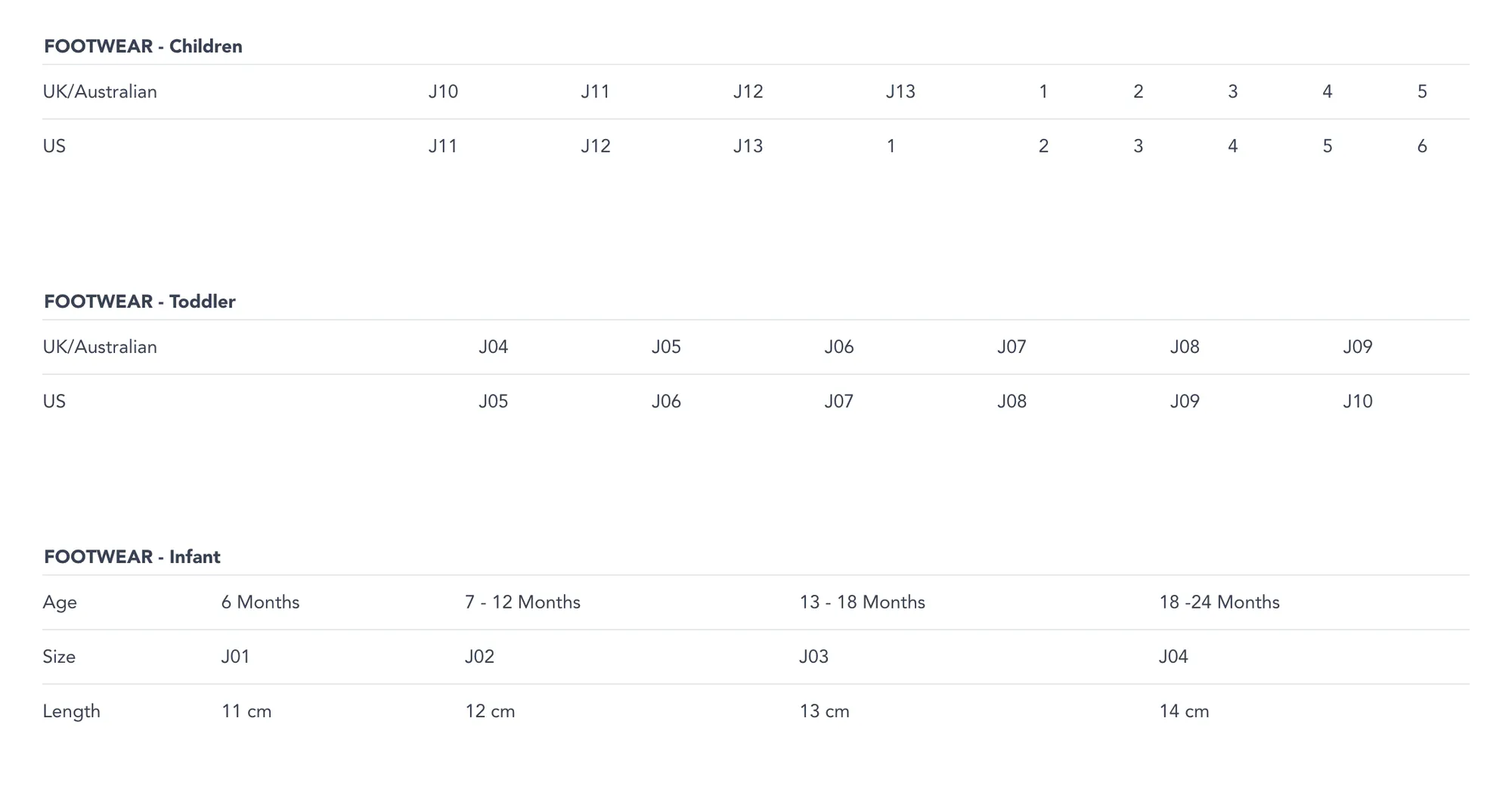1512x811 pixels.
Task: Click size 1 in Children US row
Action: (x=891, y=146)
